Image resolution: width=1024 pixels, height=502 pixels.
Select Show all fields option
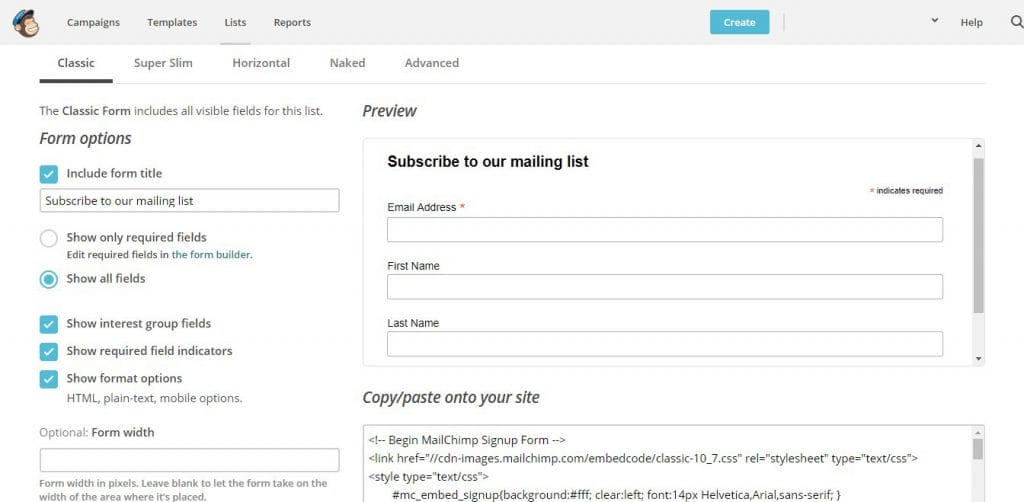coord(49,279)
